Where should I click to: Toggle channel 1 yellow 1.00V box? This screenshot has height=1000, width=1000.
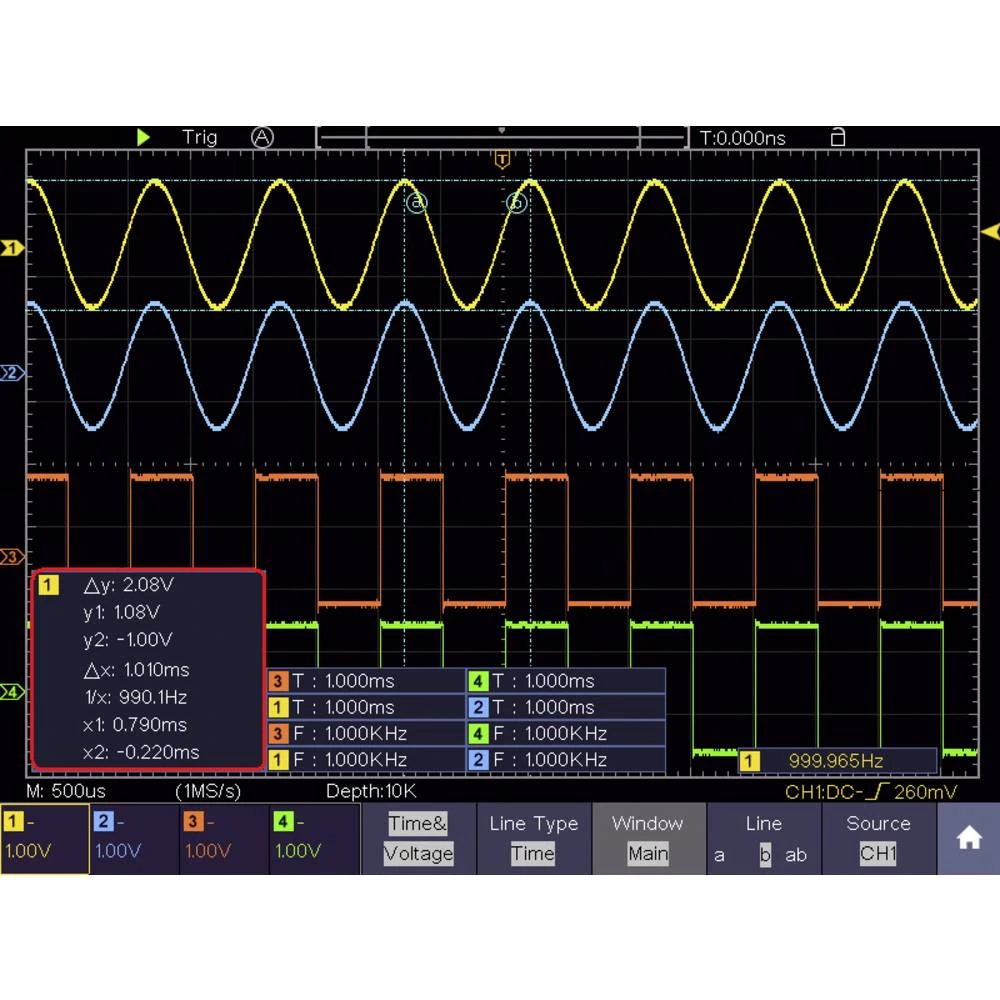click(45, 839)
